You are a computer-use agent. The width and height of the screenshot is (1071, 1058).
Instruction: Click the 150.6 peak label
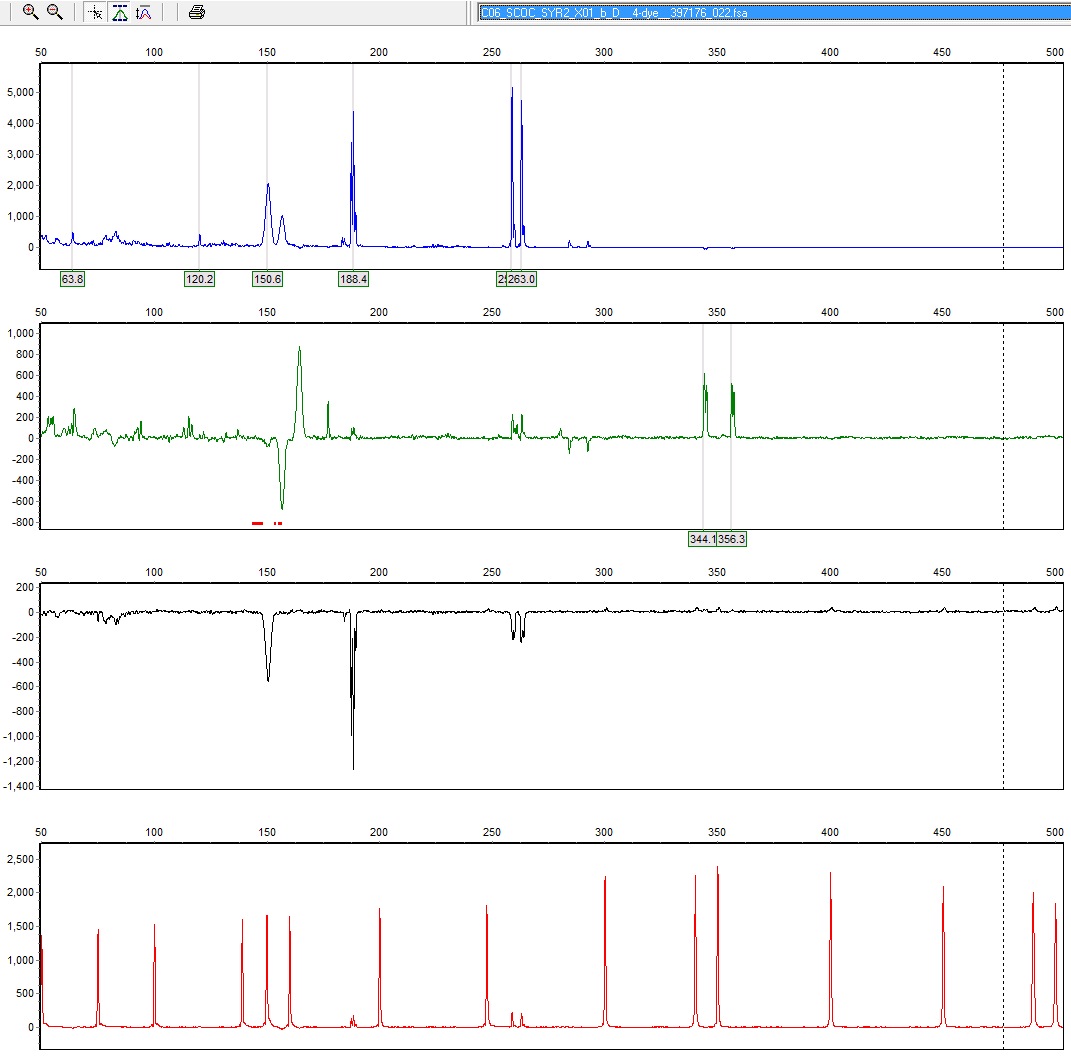coord(267,279)
